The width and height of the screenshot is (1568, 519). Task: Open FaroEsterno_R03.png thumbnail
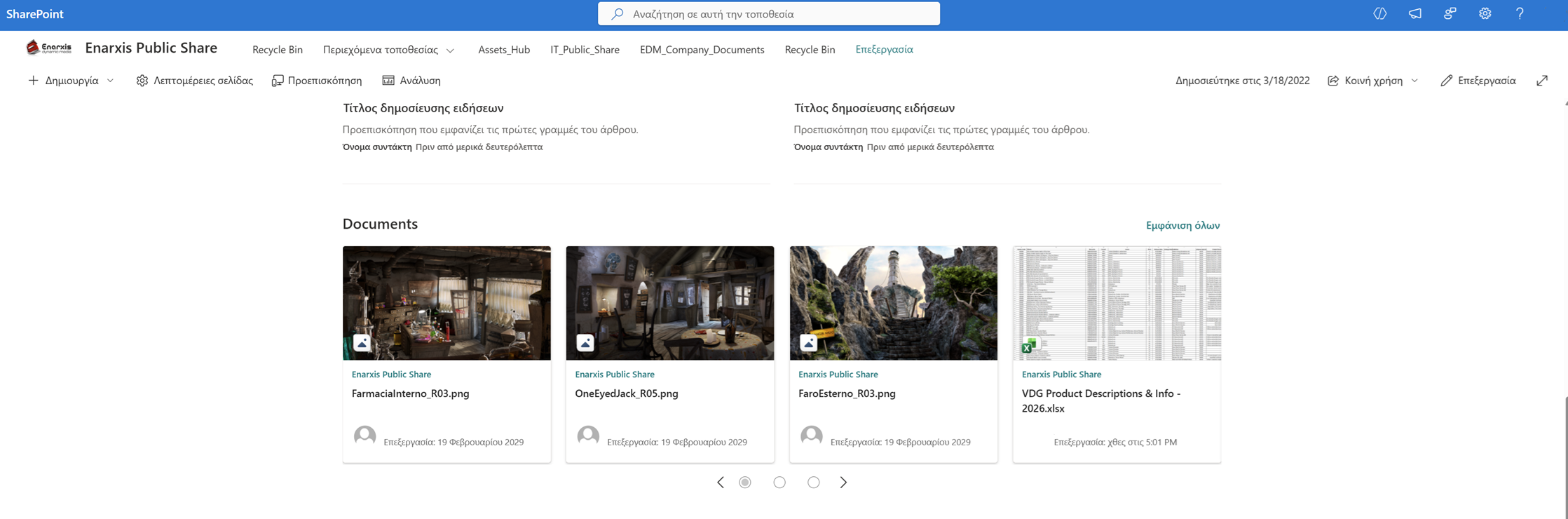tap(893, 303)
